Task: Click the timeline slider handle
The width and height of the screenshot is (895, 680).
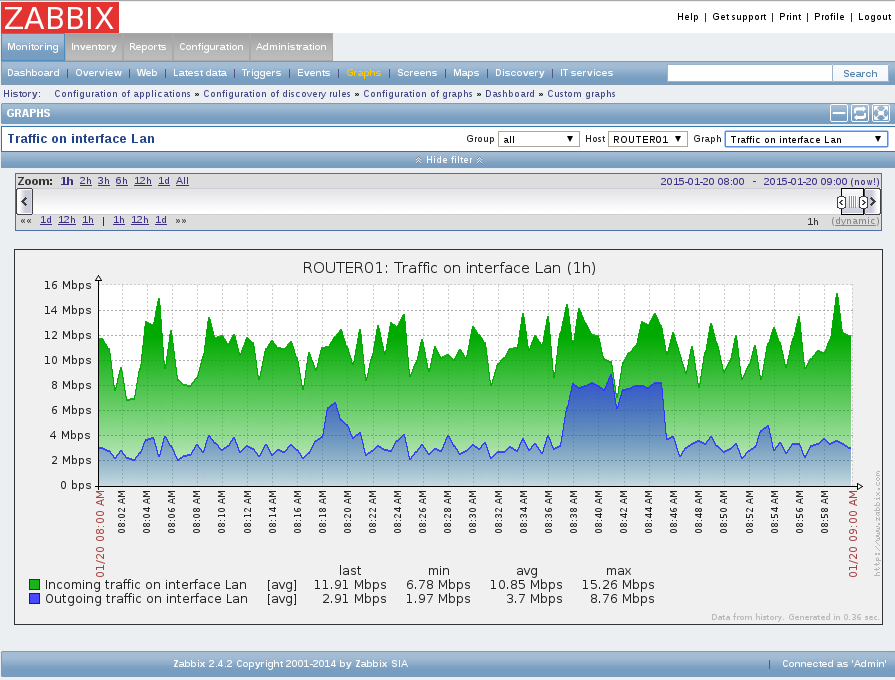Action: [x=852, y=202]
